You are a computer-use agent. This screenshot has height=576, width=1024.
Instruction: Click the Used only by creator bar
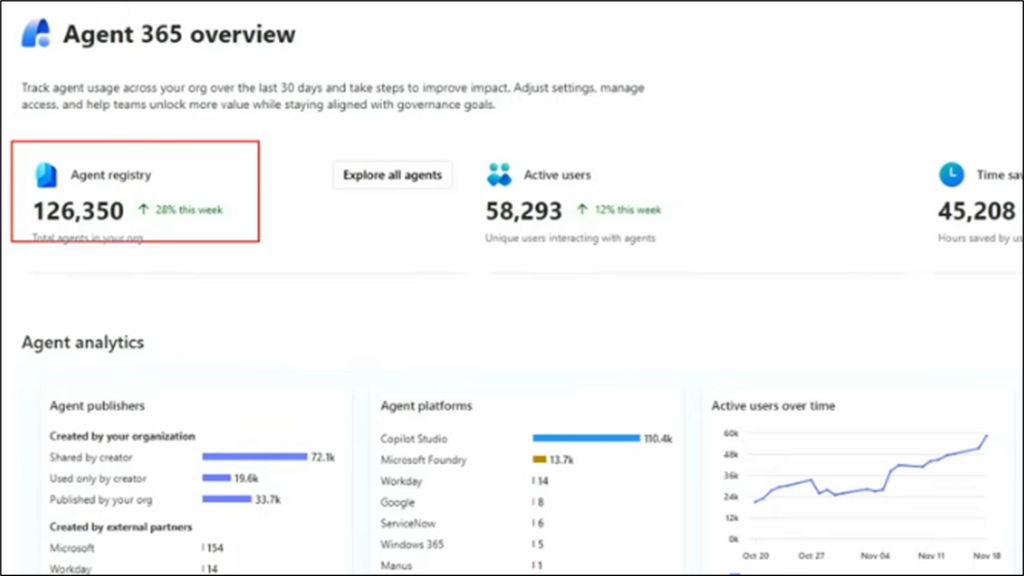pos(217,479)
